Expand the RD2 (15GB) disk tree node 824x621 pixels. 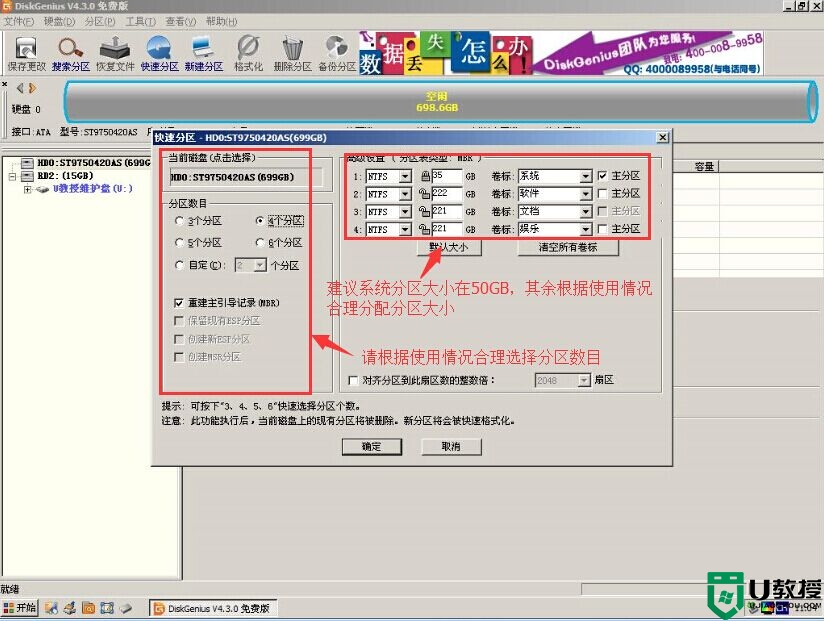coord(12,175)
